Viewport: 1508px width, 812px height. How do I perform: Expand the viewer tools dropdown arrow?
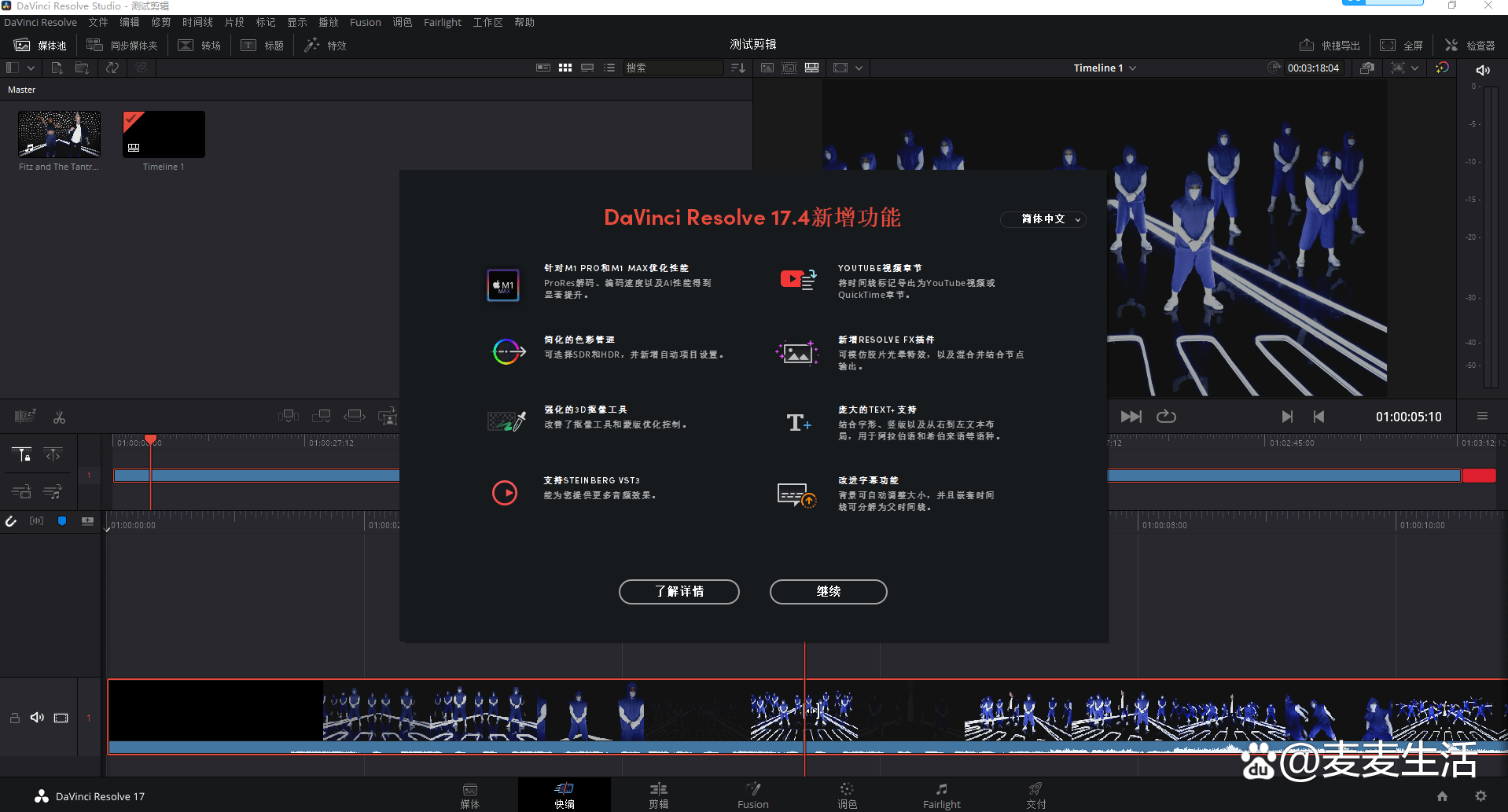[x=1414, y=68]
